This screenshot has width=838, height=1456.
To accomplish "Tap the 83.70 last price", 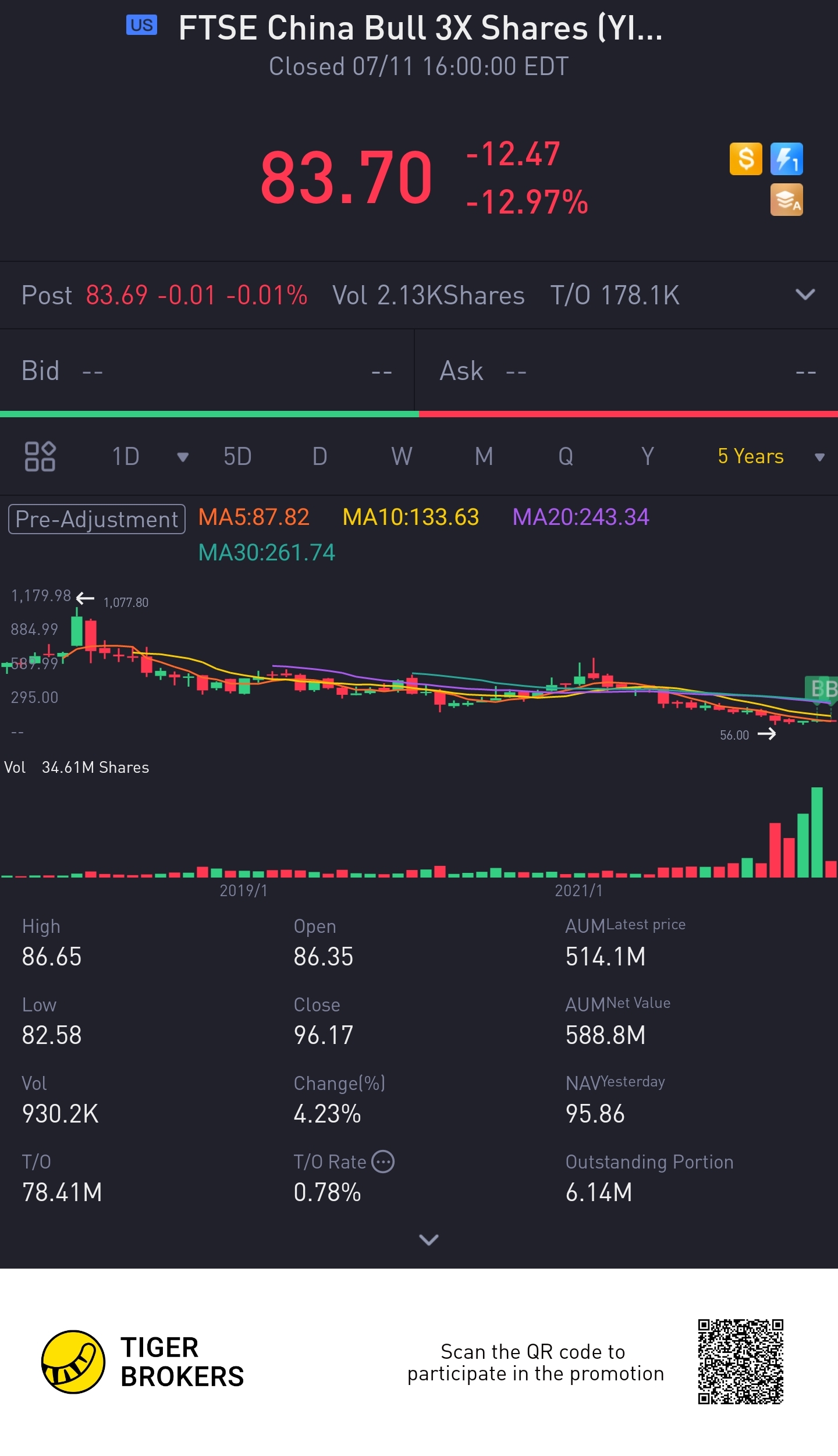I will (346, 177).
